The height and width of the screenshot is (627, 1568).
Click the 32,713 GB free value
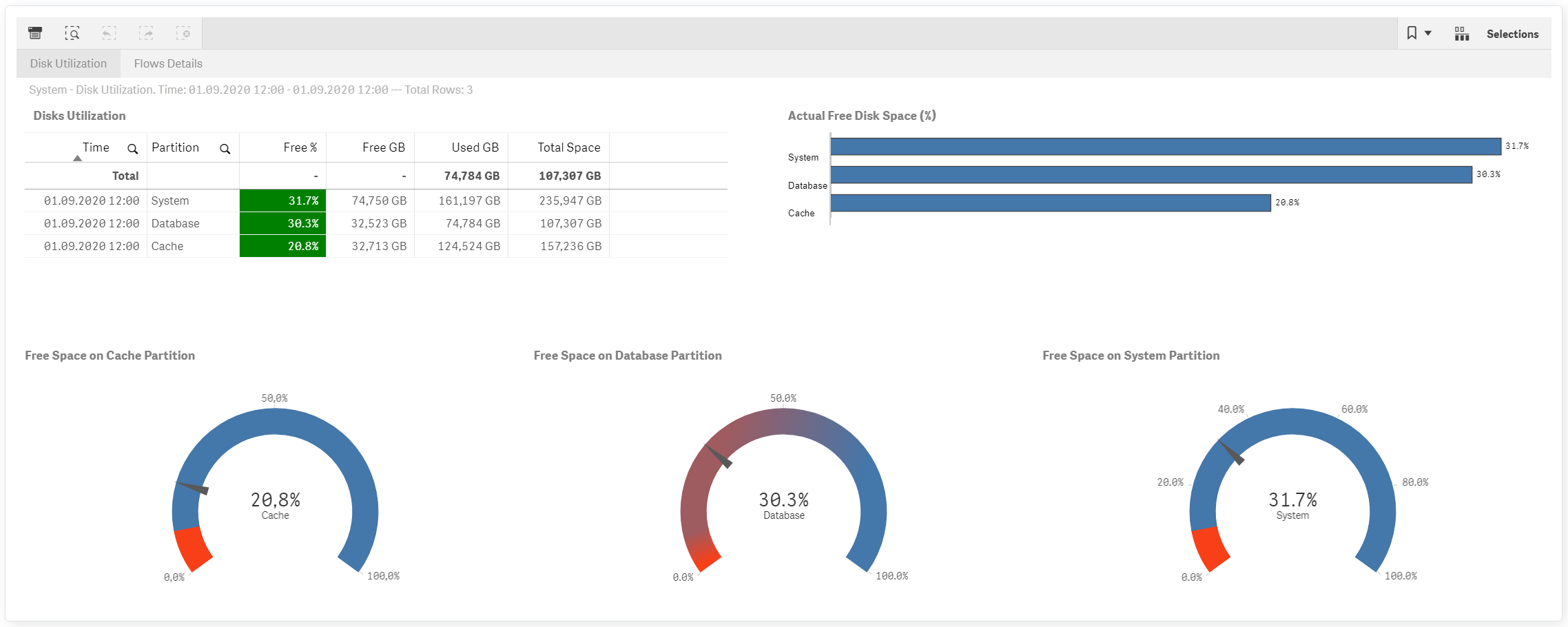[379, 246]
